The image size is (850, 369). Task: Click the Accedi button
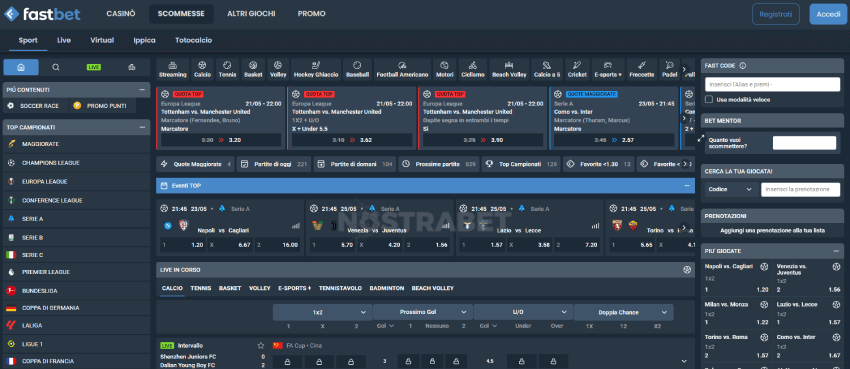pyautogui.click(x=828, y=14)
